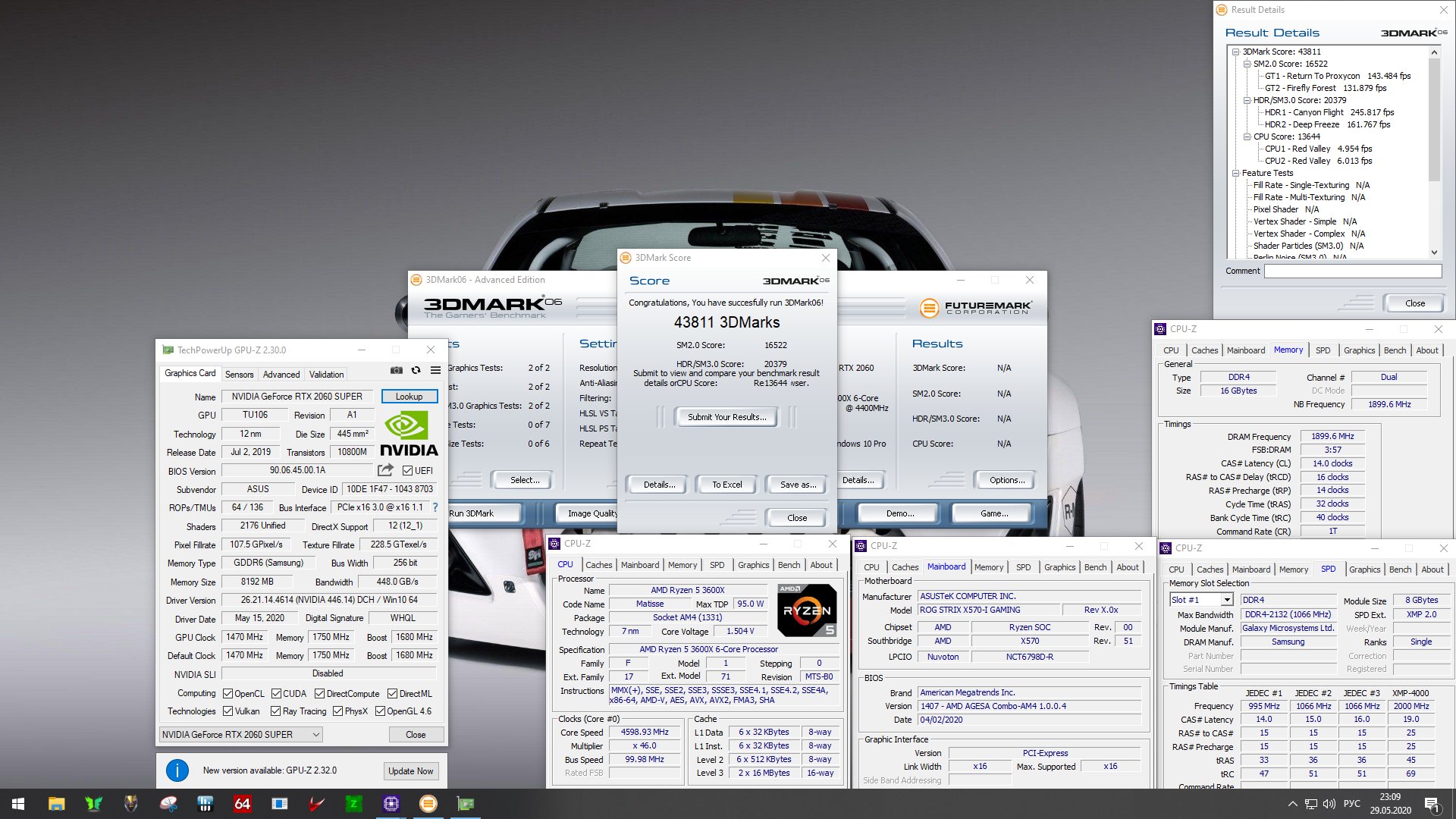This screenshot has height=819, width=1456.
Task: Click the Details... button in 3DMark Score dialog
Action: (659, 485)
